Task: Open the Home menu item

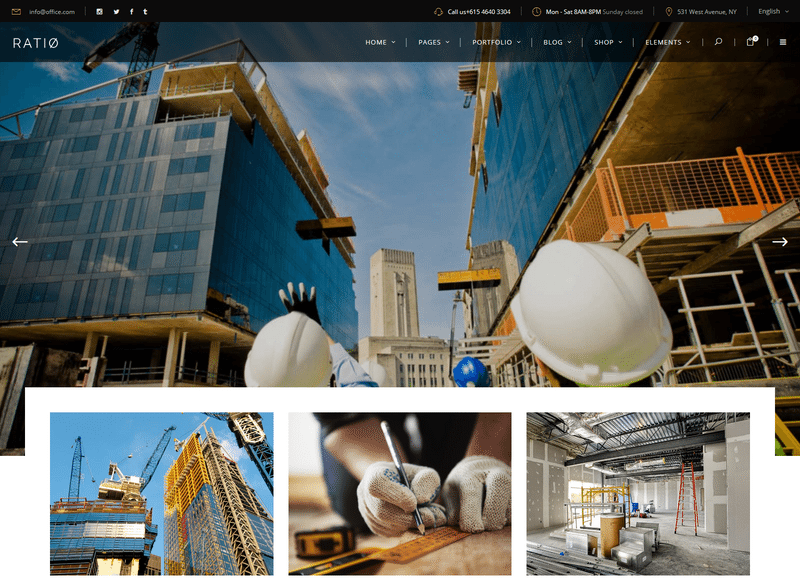Action: click(380, 42)
